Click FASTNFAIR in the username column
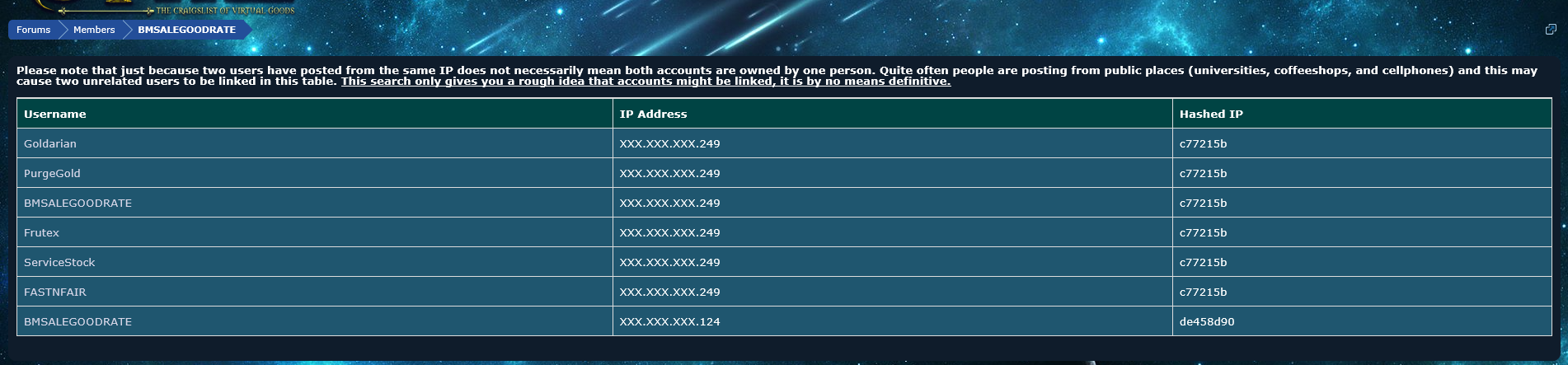This screenshot has height=365, width=1568. pyautogui.click(x=55, y=292)
